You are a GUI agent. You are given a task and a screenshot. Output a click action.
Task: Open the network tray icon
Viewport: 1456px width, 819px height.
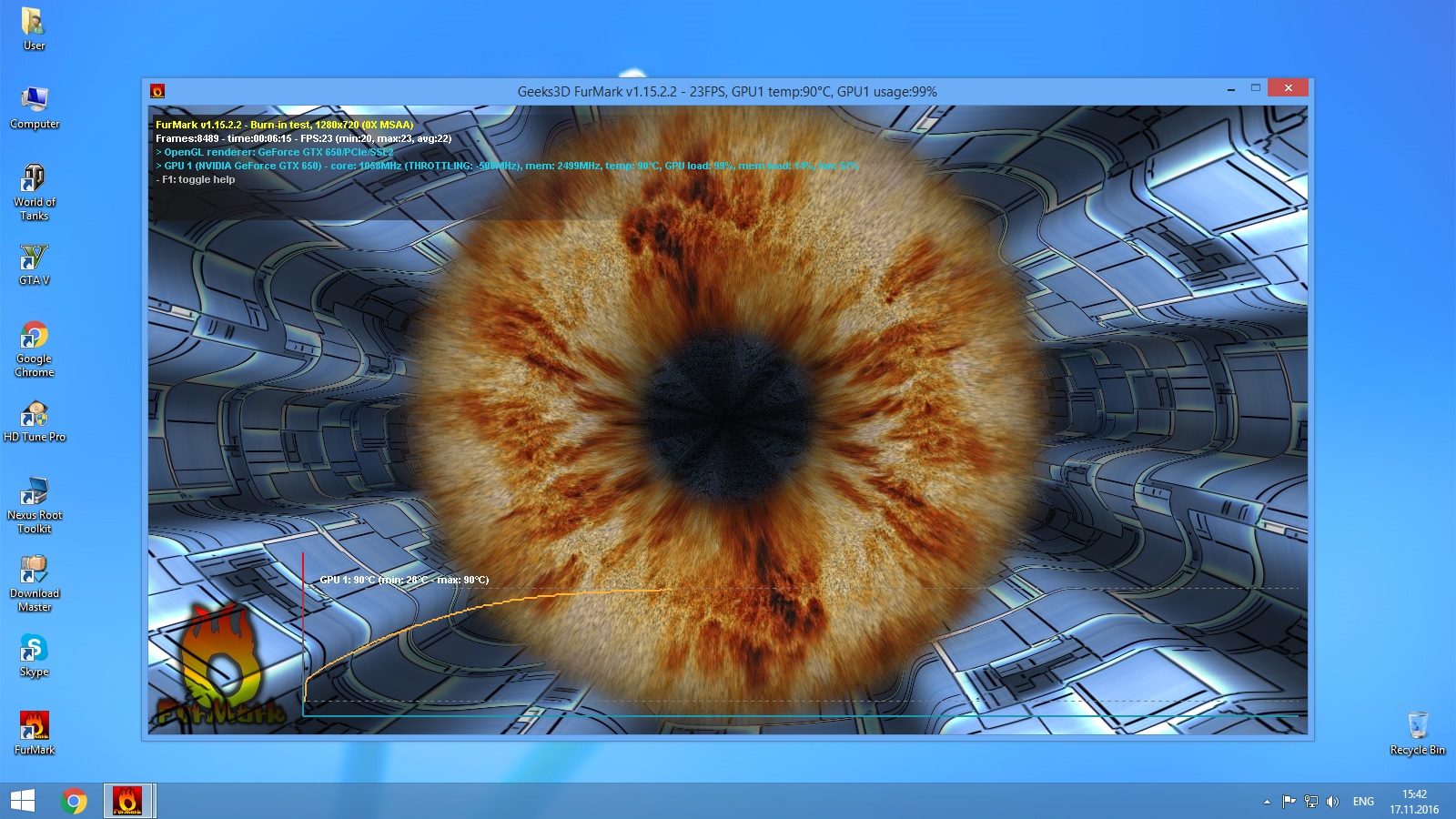1310,802
